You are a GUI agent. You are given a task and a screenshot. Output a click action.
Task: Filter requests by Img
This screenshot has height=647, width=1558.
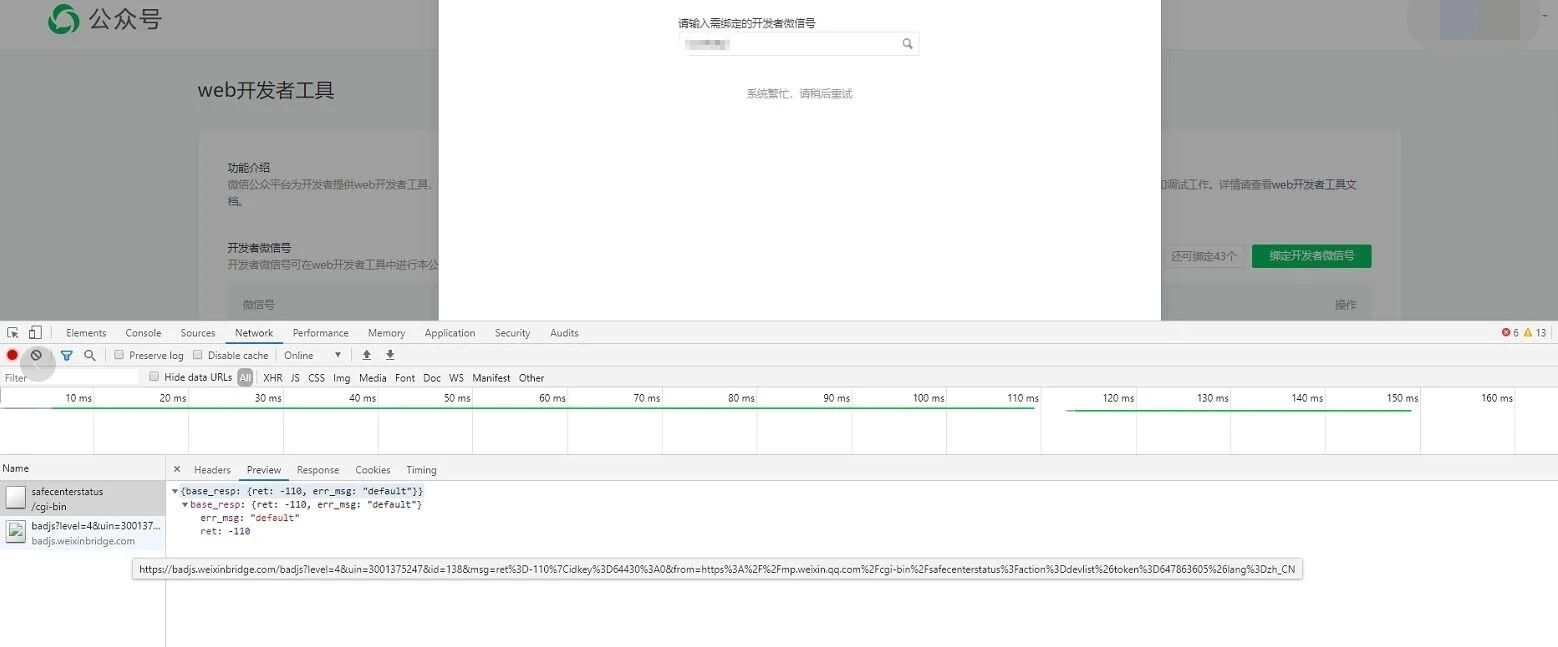point(342,378)
